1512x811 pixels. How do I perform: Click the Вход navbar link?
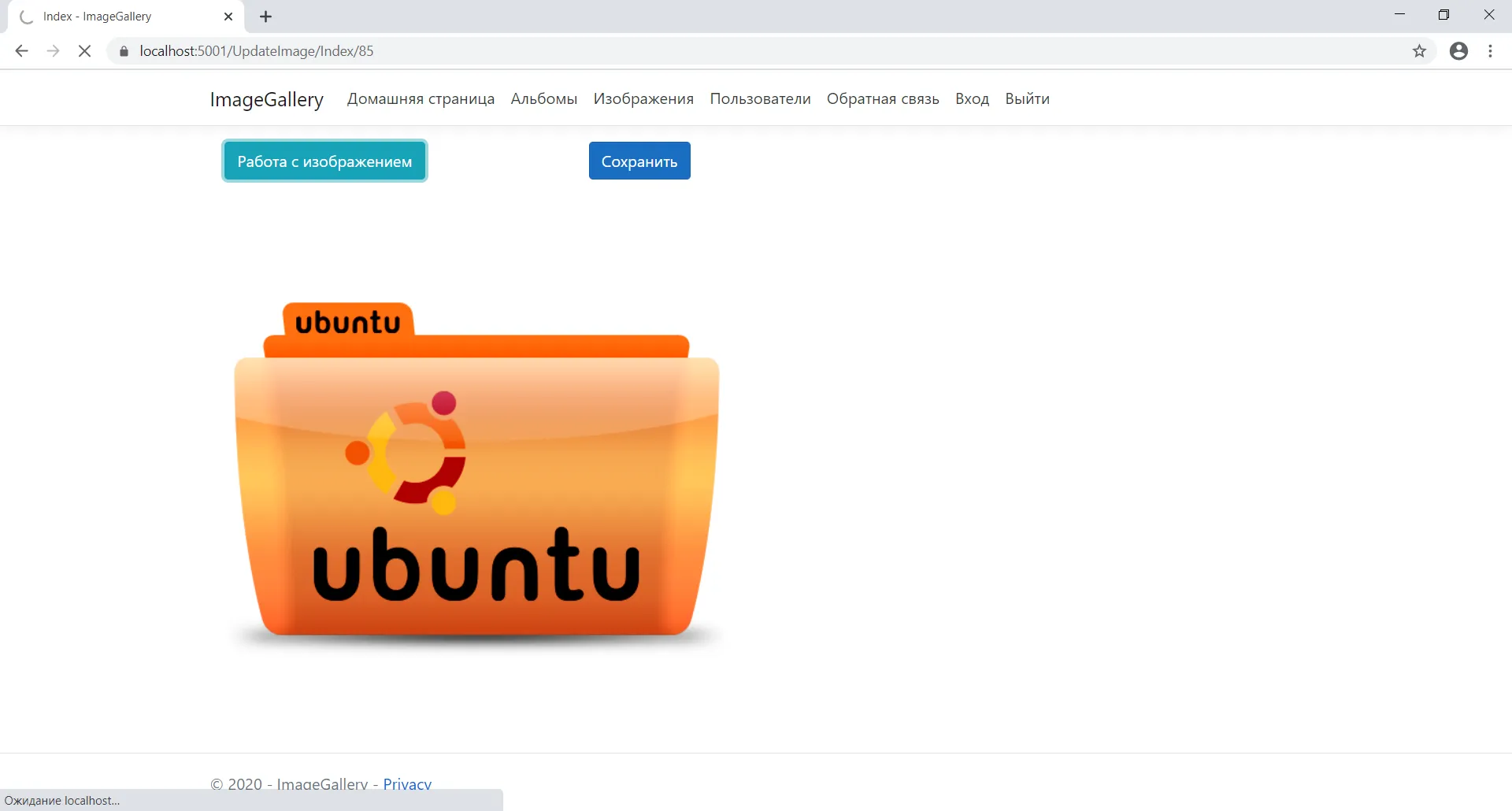coord(972,99)
